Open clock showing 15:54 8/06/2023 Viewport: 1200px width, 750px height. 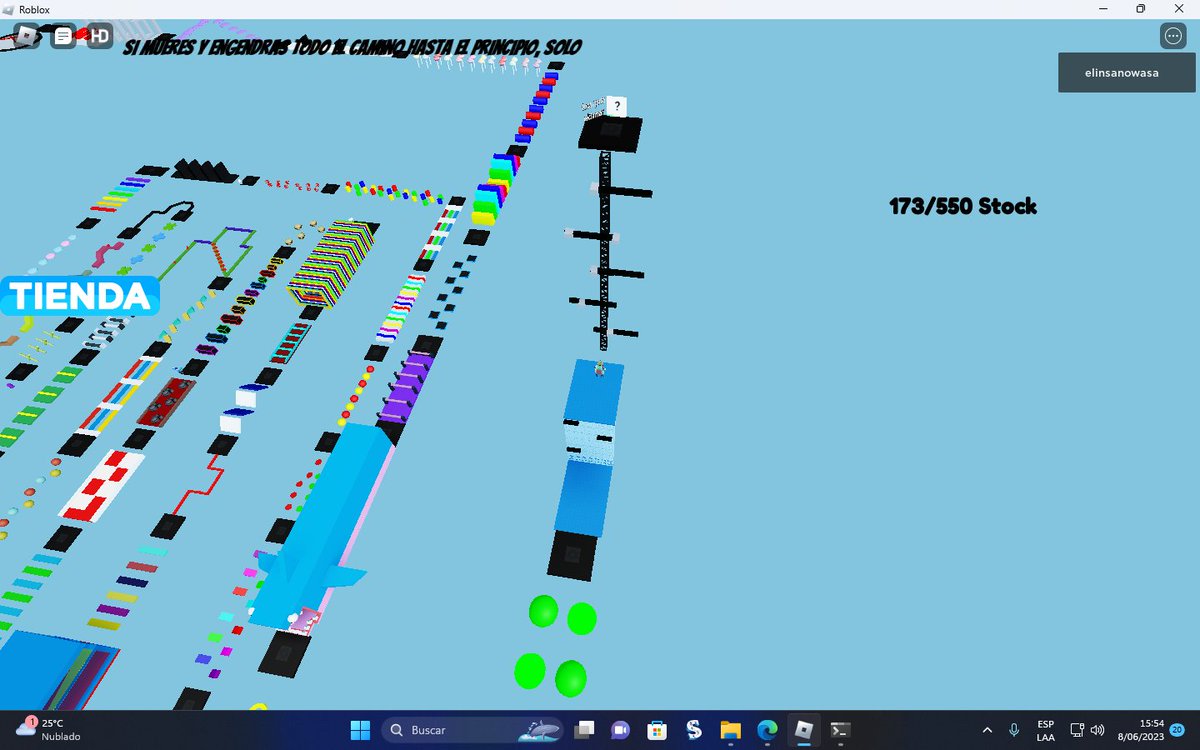(1142, 730)
